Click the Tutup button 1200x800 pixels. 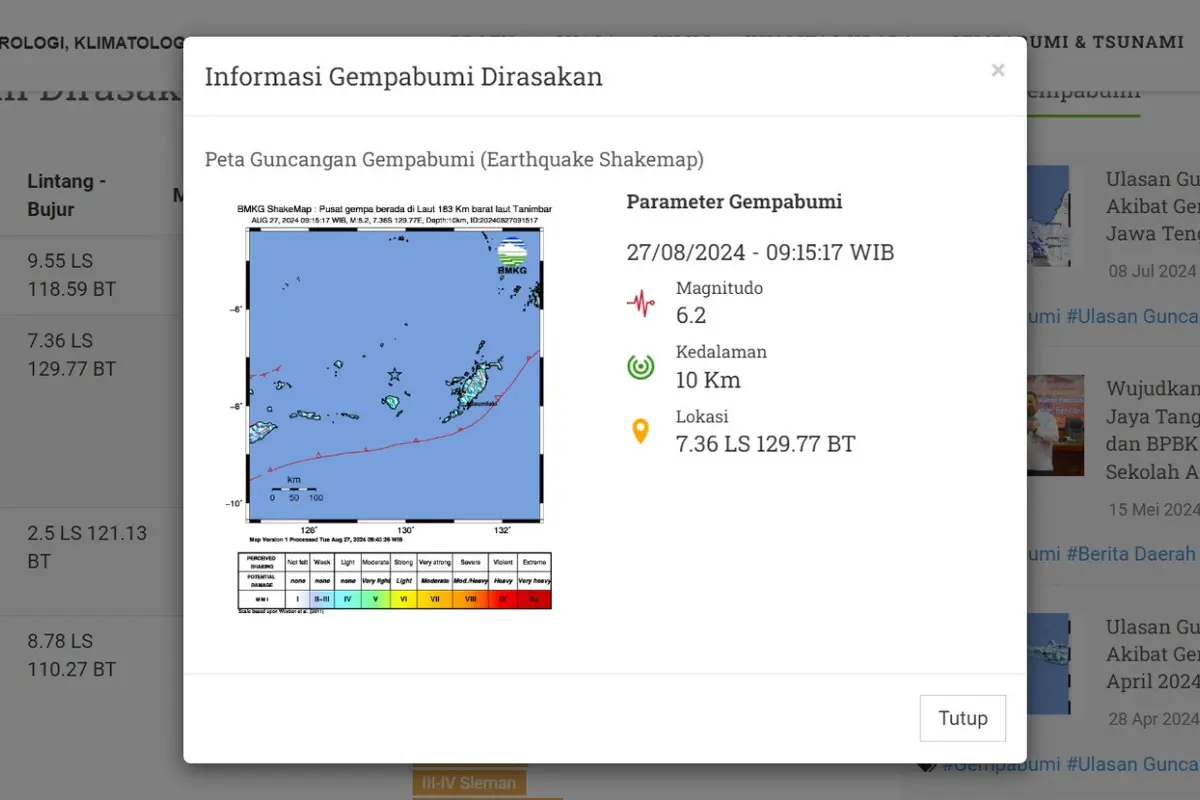point(963,718)
